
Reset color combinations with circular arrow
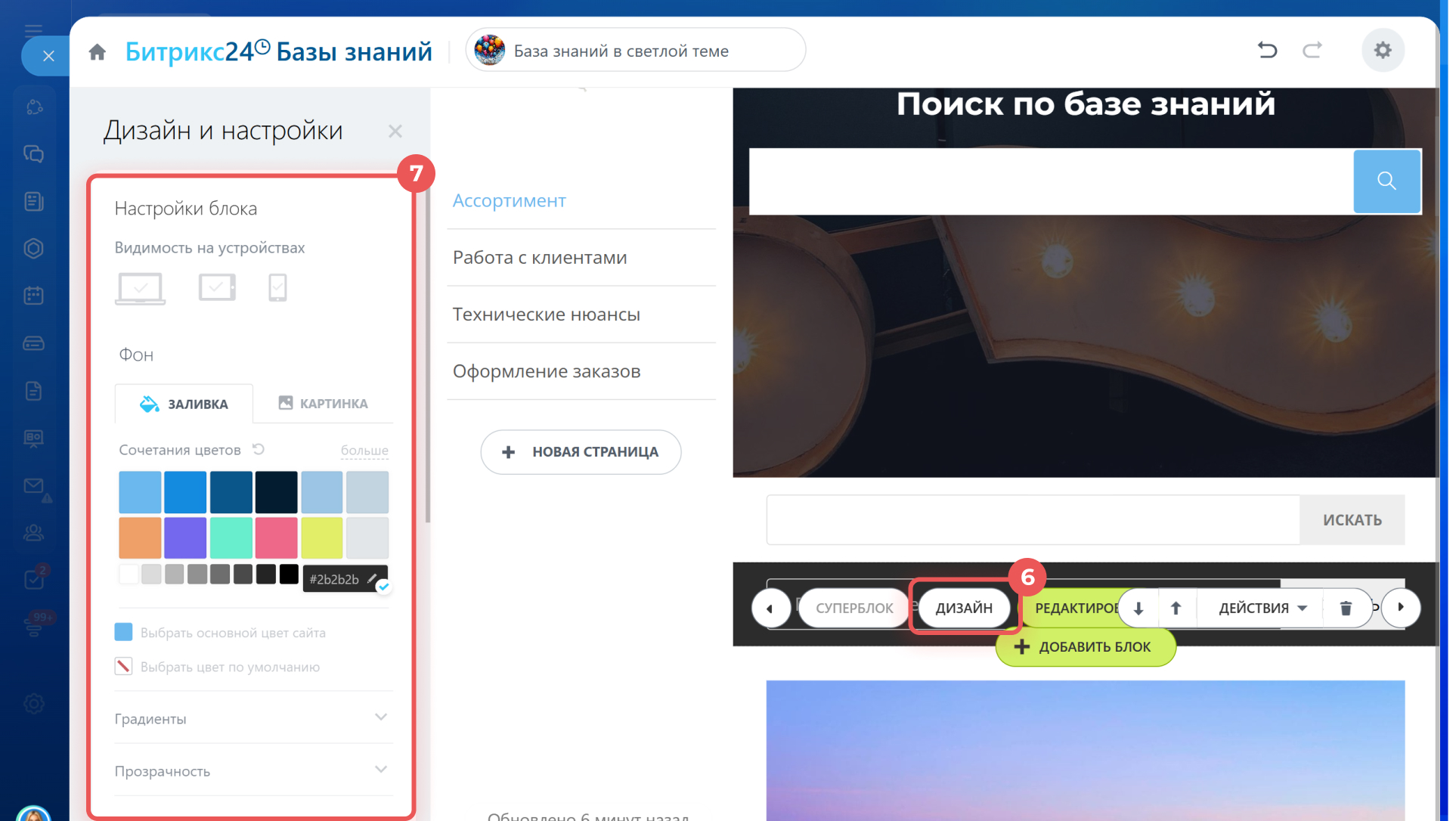coord(259,449)
